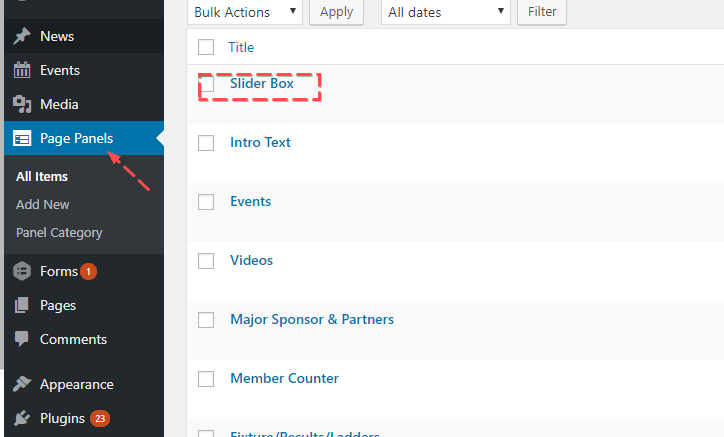Screen dimensions: 724x437
Task: Click the Filter button
Action: coord(543,12)
